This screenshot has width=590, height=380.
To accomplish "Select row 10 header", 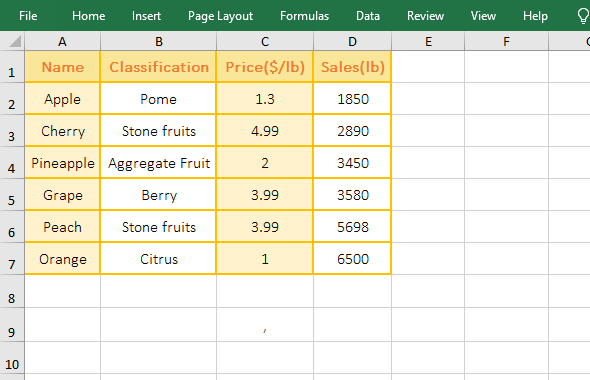I will pos(12,358).
